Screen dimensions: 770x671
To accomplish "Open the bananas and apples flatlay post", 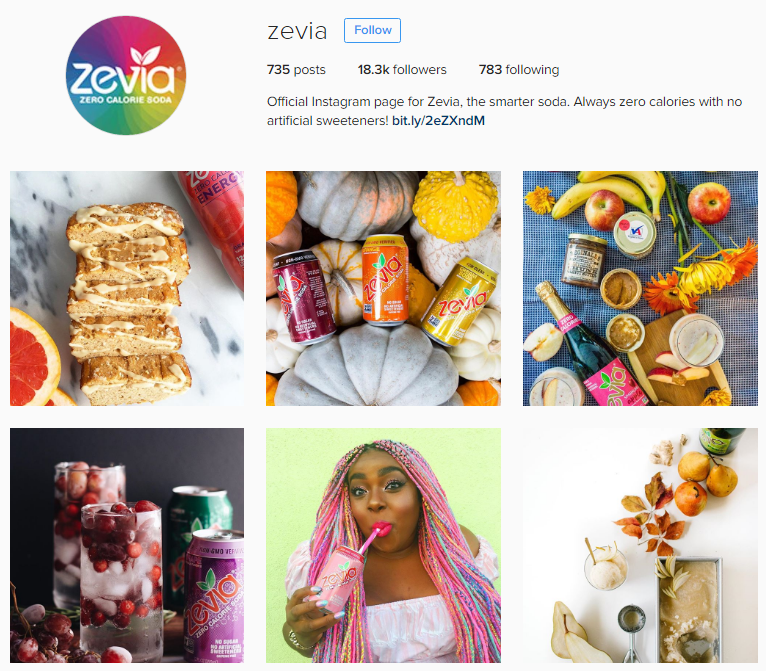I will [640, 288].
